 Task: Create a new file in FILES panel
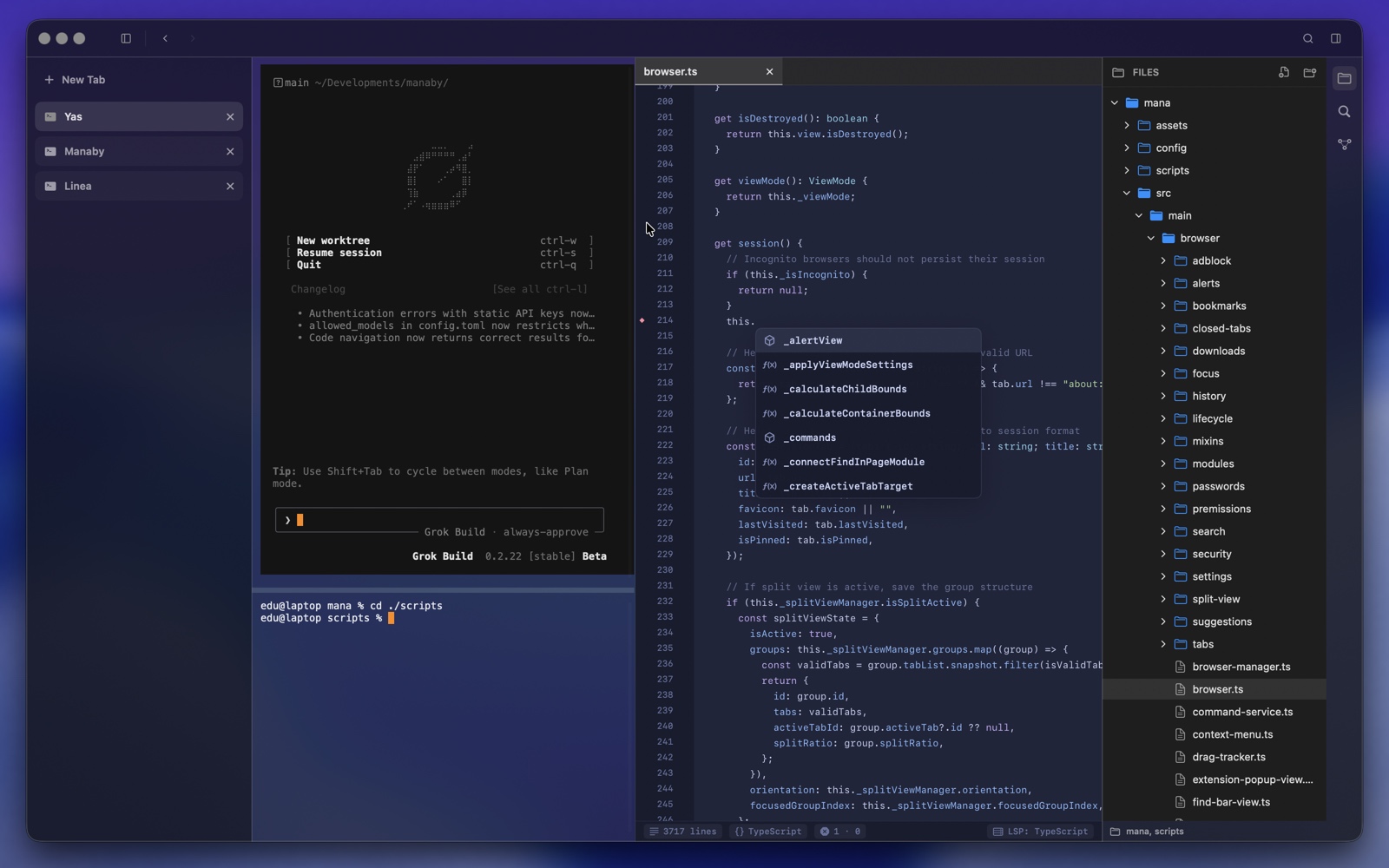pyautogui.click(x=1284, y=72)
